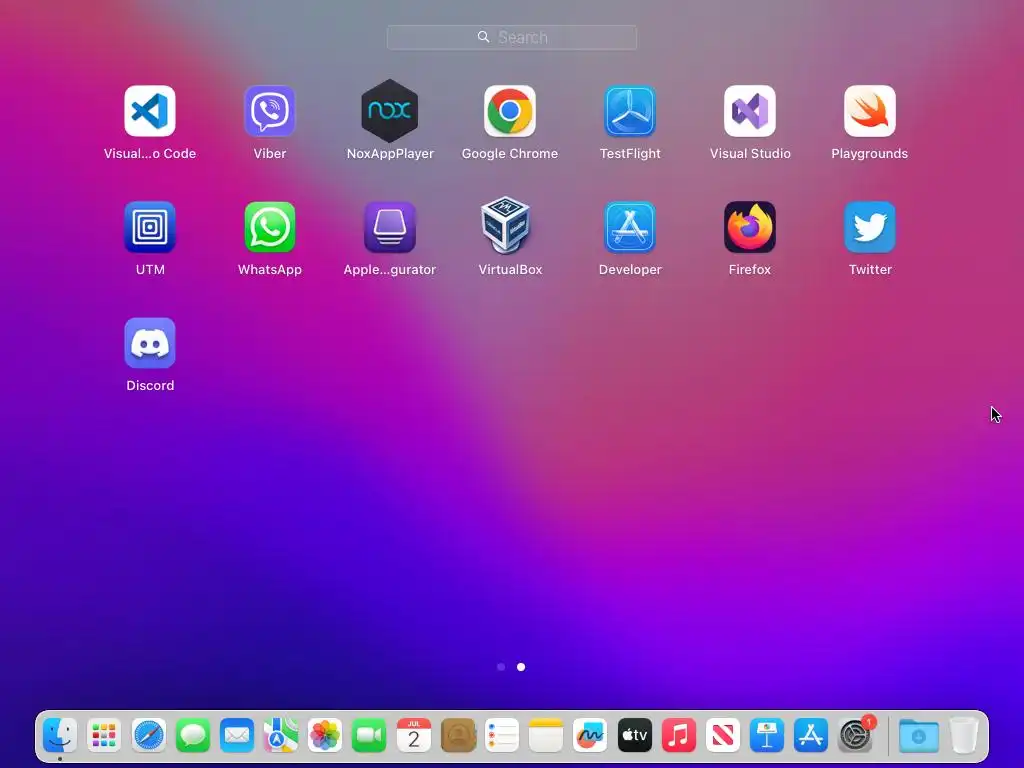1024x768 pixels.
Task: Launch Keynote from the Dock
Action: pyautogui.click(x=767, y=735)
